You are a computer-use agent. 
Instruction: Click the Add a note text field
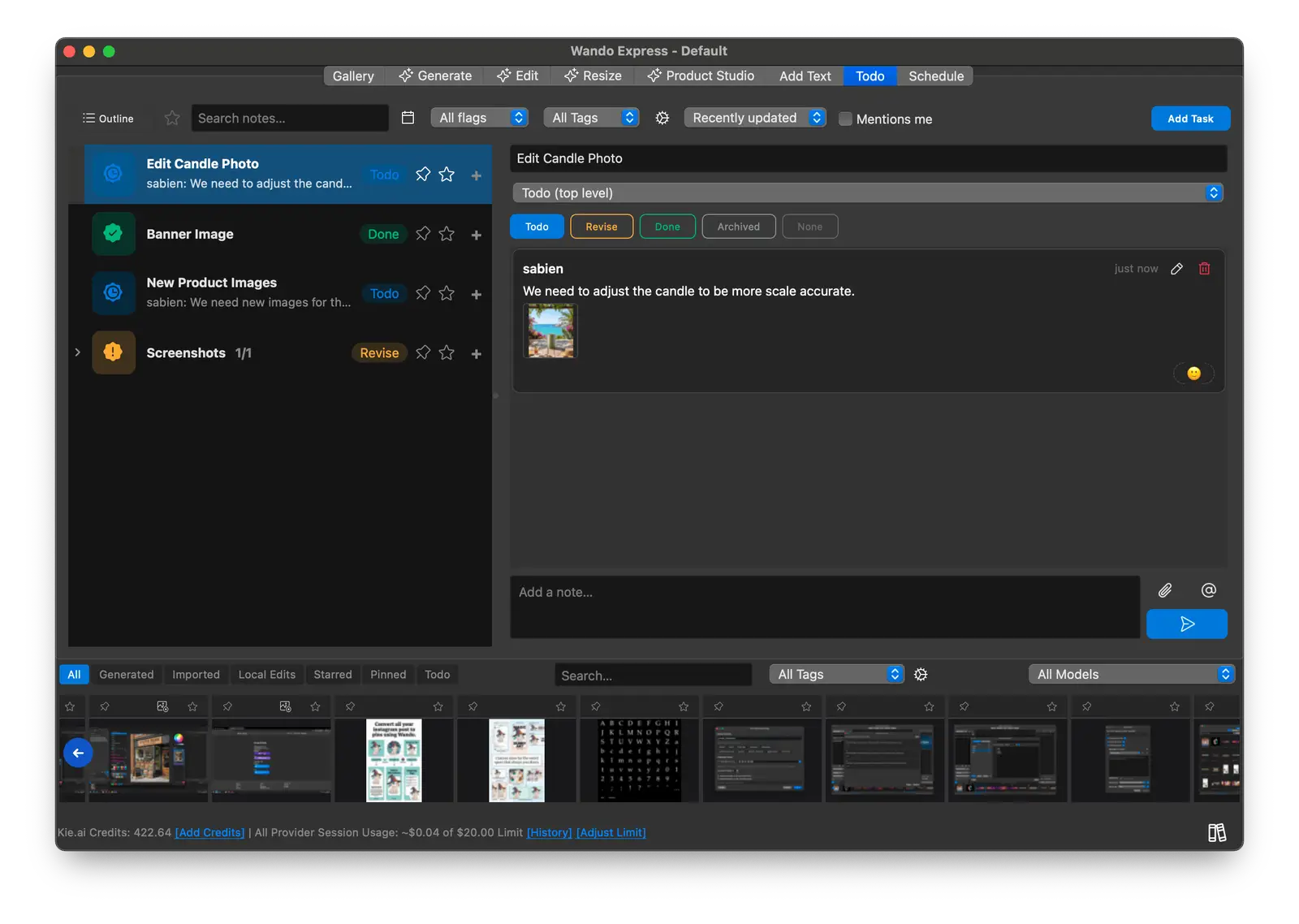(825, 607)
